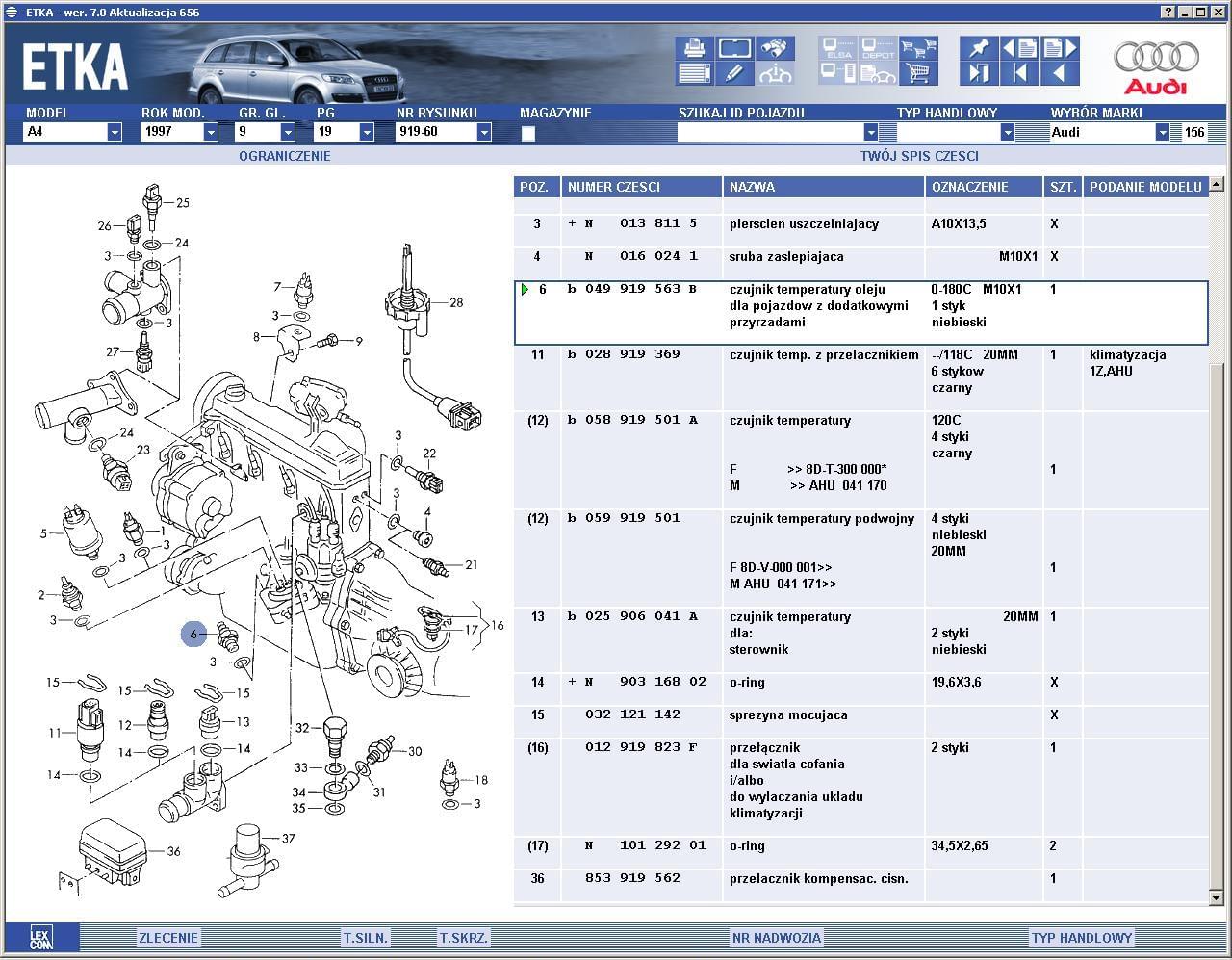
Task: Launch the ELSA link icon
Action: click(837, 48)
